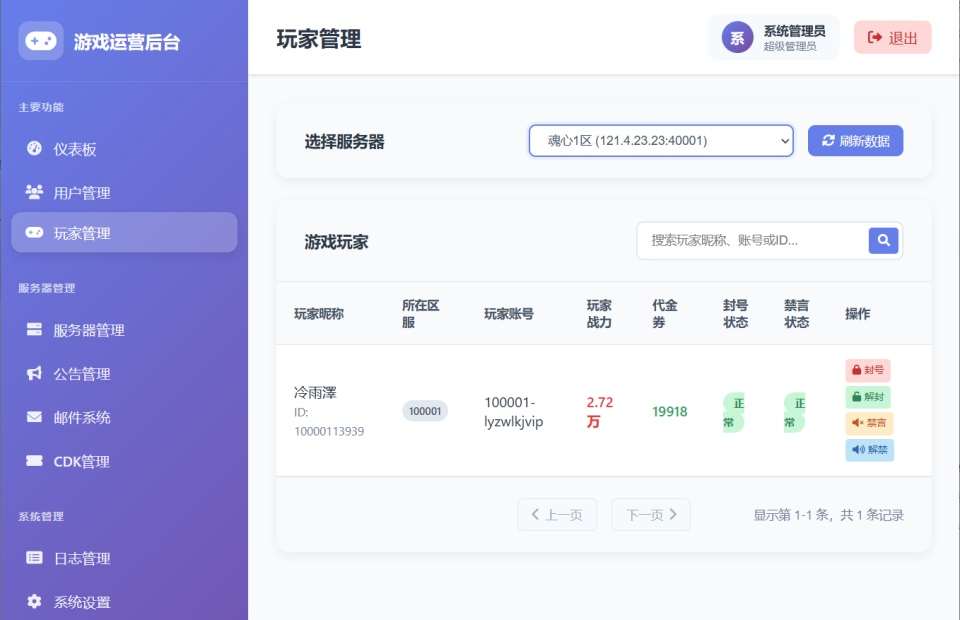Screen dimensions: 960x620
Task: Toggle 解禁 unmute for the player
Action: tap(867, 449)
